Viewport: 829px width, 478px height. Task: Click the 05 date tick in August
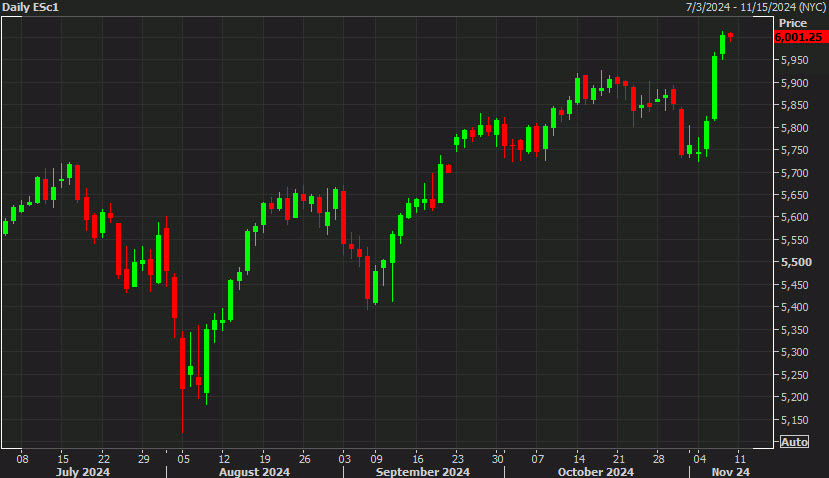tap(182, 457)
